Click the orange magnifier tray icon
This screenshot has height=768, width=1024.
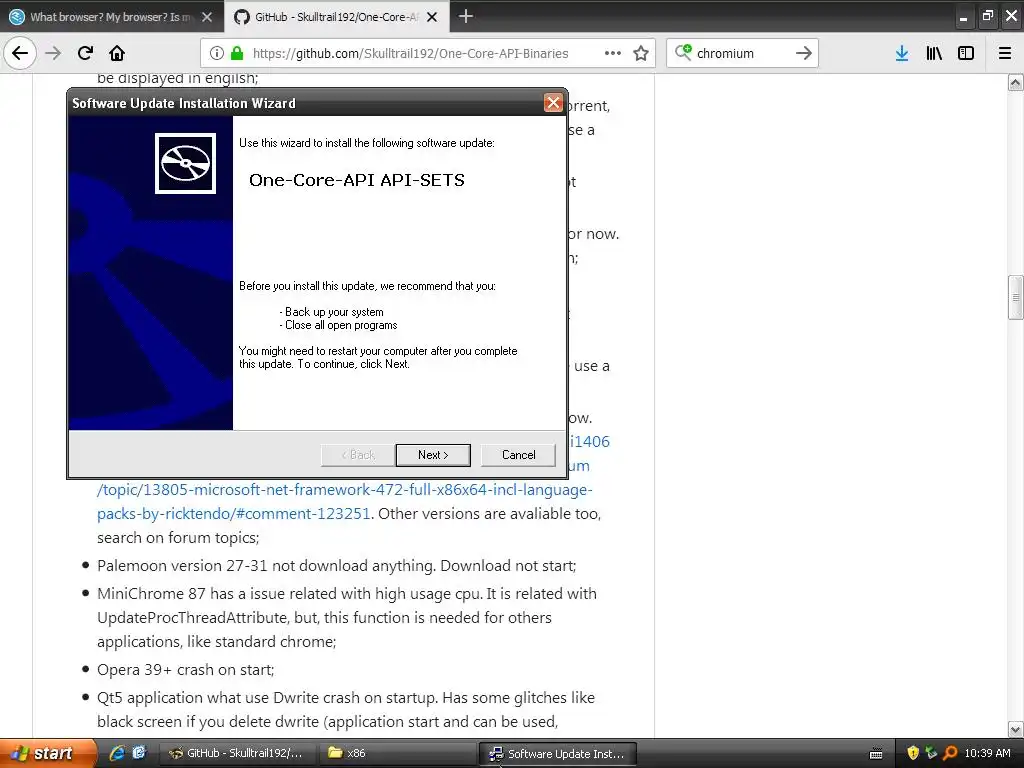pyautogui.click(x=950, y=754)
